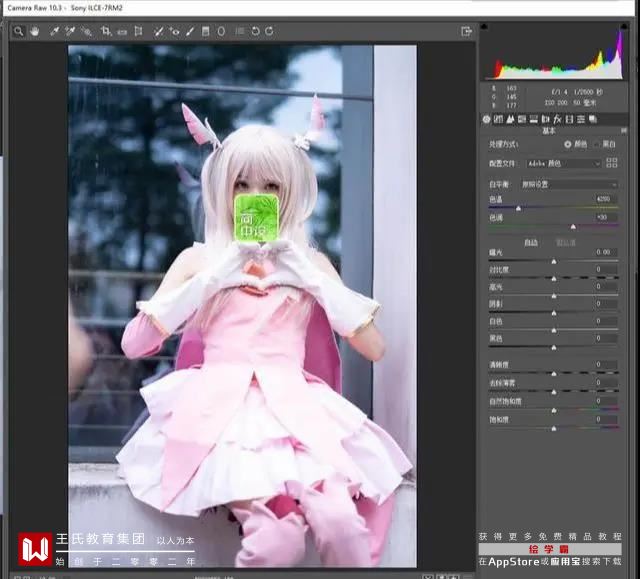Open the 白平衡 white balance dropdown
This screenshot has width=640, height=579.
[569, 184]
